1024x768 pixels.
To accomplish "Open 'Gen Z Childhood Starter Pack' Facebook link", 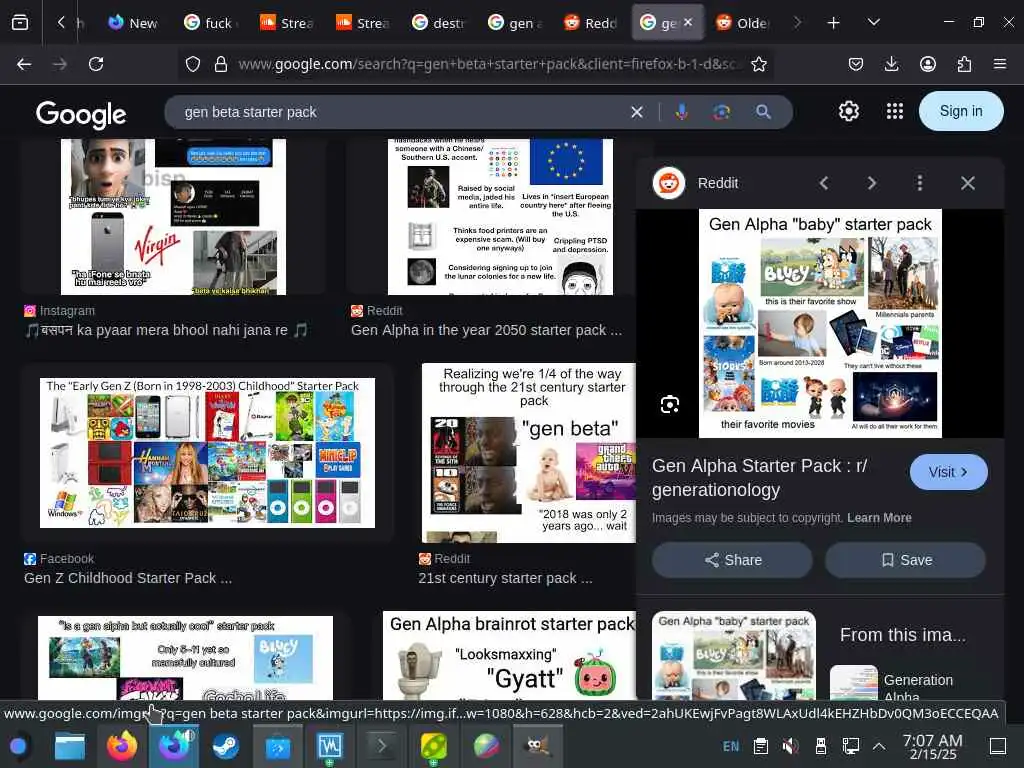I will (128, 578).
